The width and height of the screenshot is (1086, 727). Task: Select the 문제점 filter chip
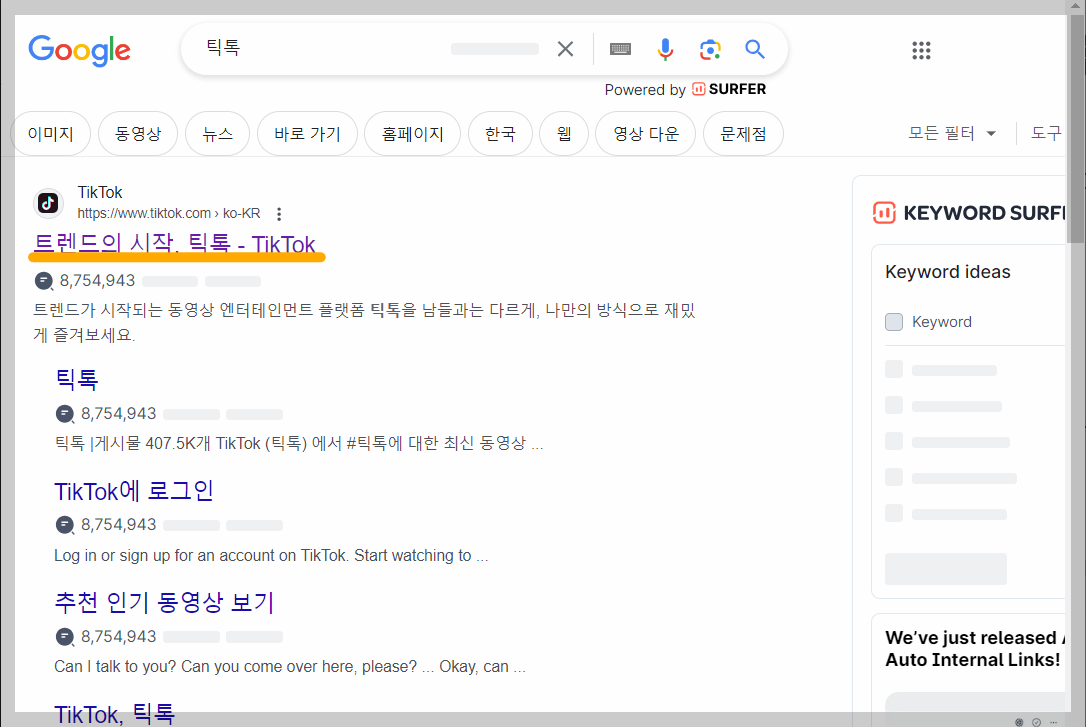tap(743, 134)
